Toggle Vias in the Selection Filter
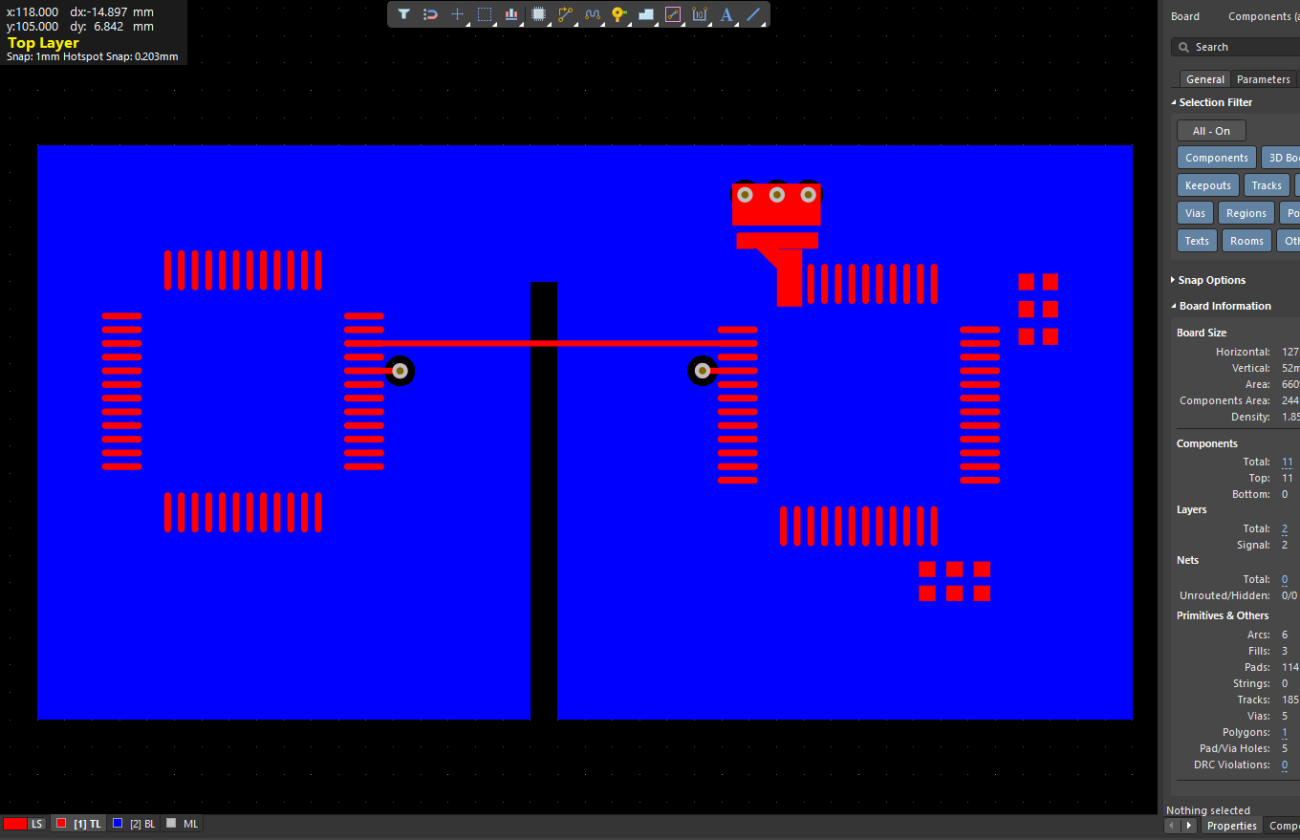The height and width of the screenshot is (840, 1300). point(1195,212)
